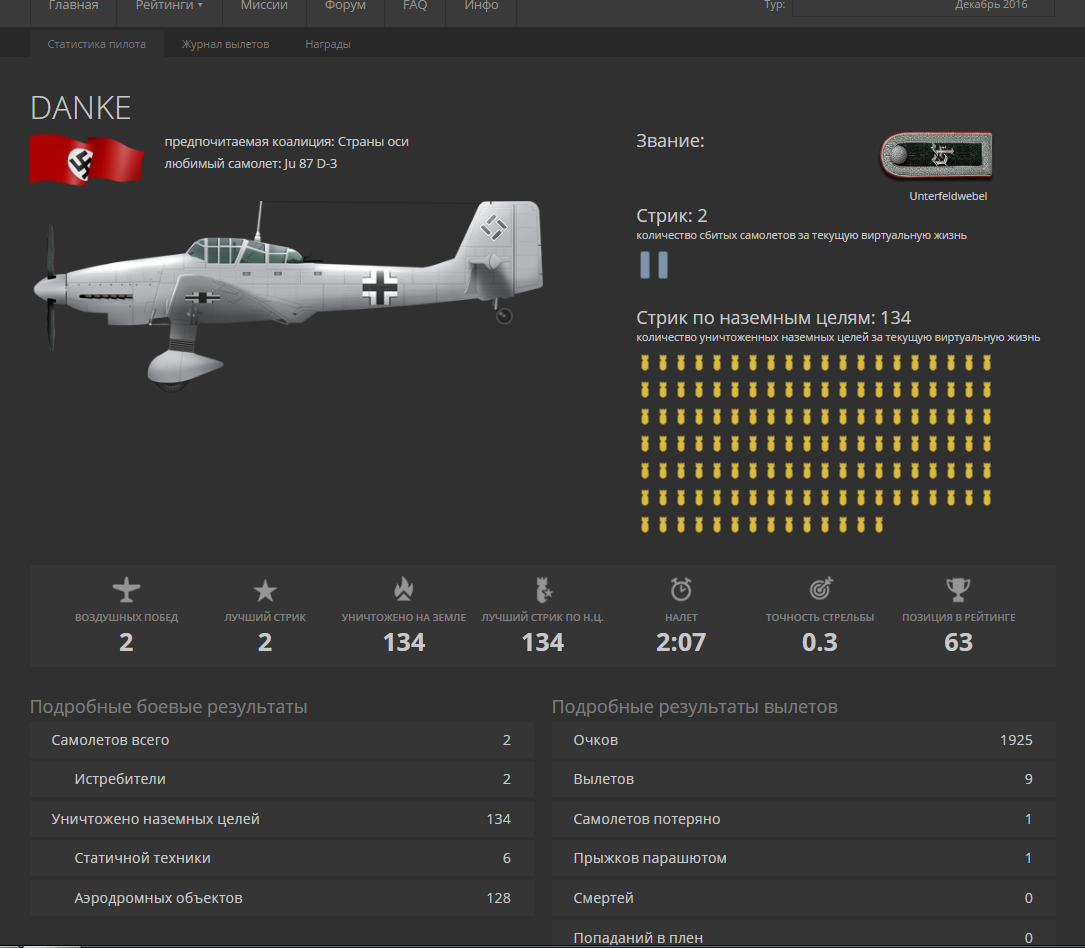Click the value 9 in Вылетов row
1085x948 pixels.
pyautogui.click(x=1028, y=779)
